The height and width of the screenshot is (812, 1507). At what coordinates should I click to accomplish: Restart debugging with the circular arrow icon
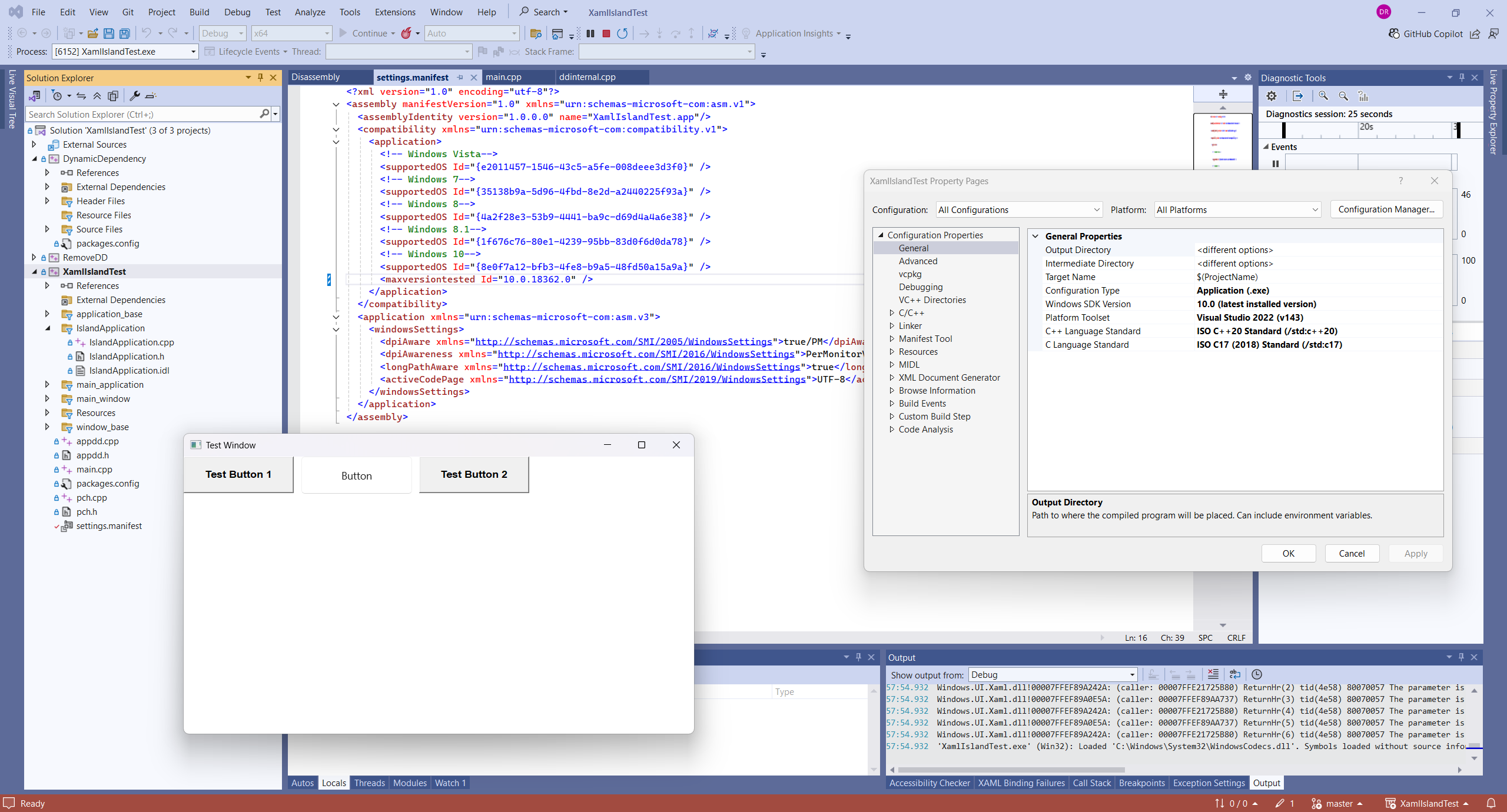(x=622, y=34)
